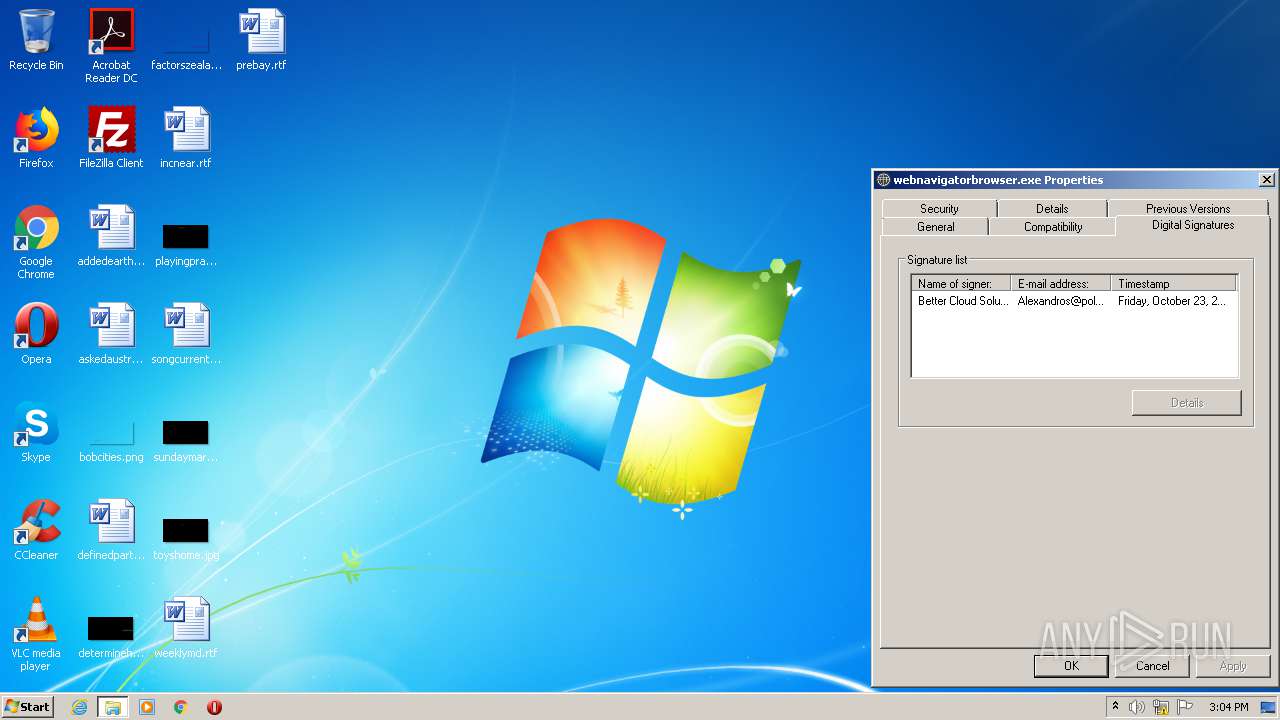
Task: Select the songcurrent document icon
Action: [x=186, y=334]
